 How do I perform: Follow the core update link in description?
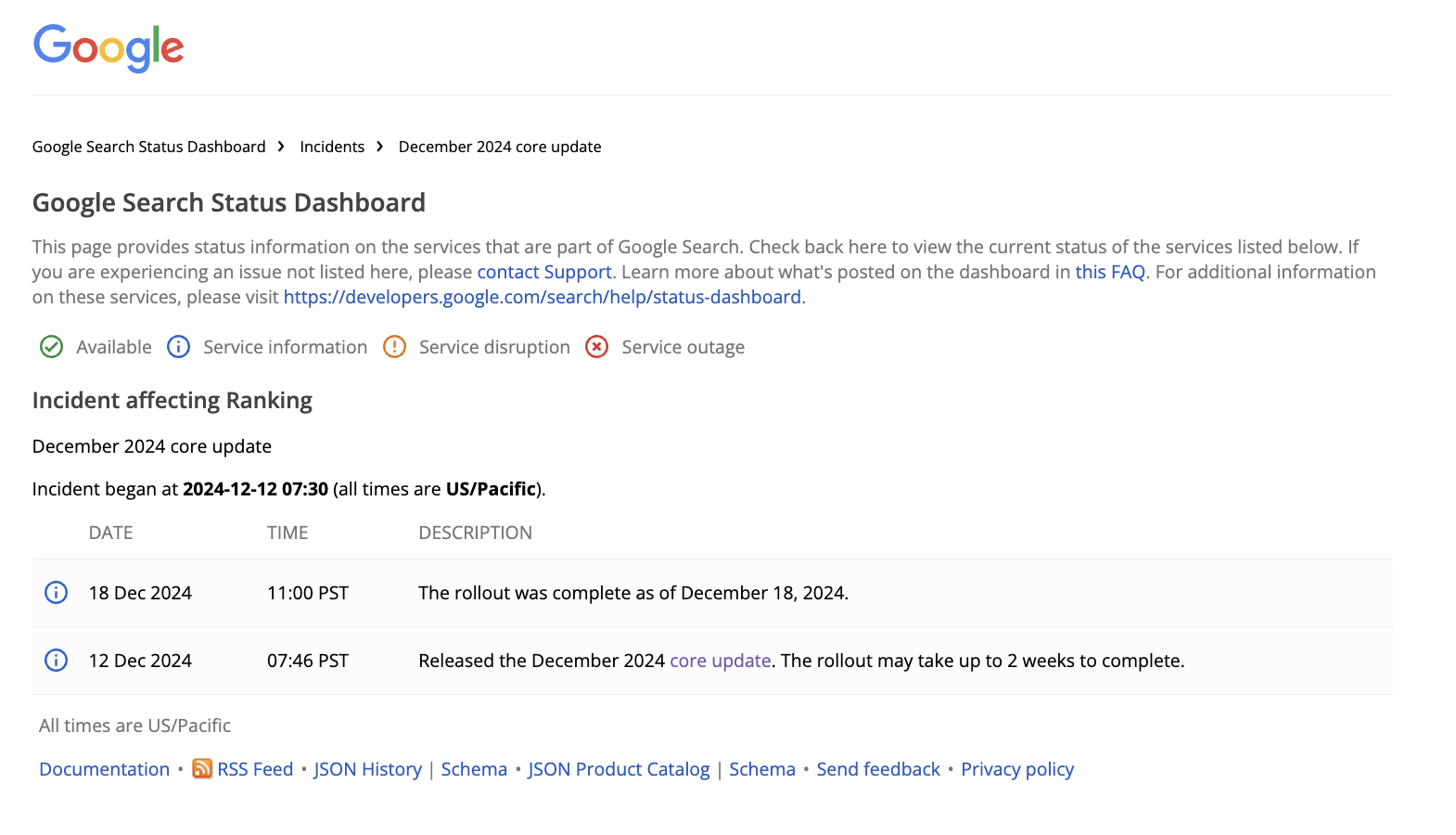pos(720,661)
